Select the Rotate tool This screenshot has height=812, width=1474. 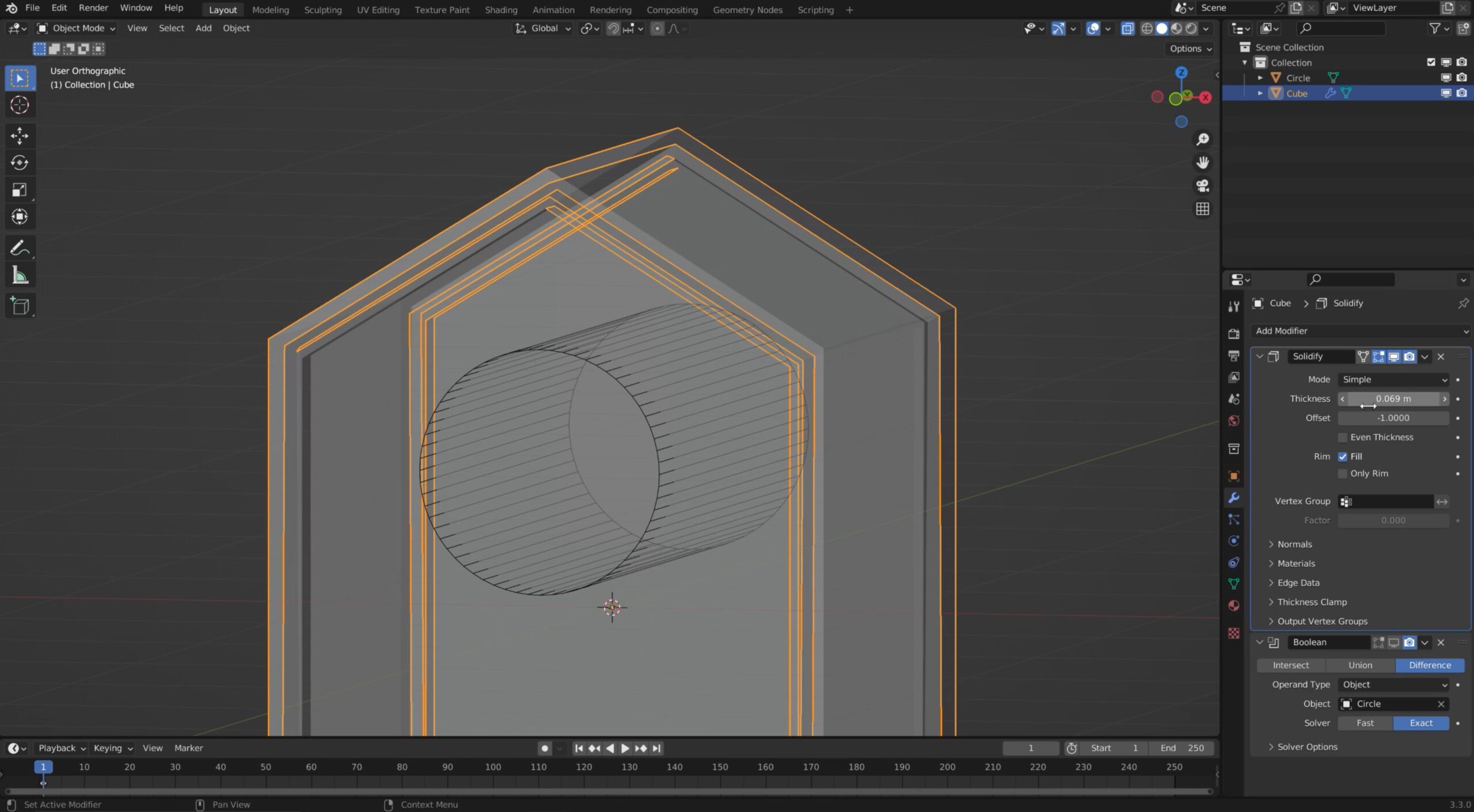[20, 163]
